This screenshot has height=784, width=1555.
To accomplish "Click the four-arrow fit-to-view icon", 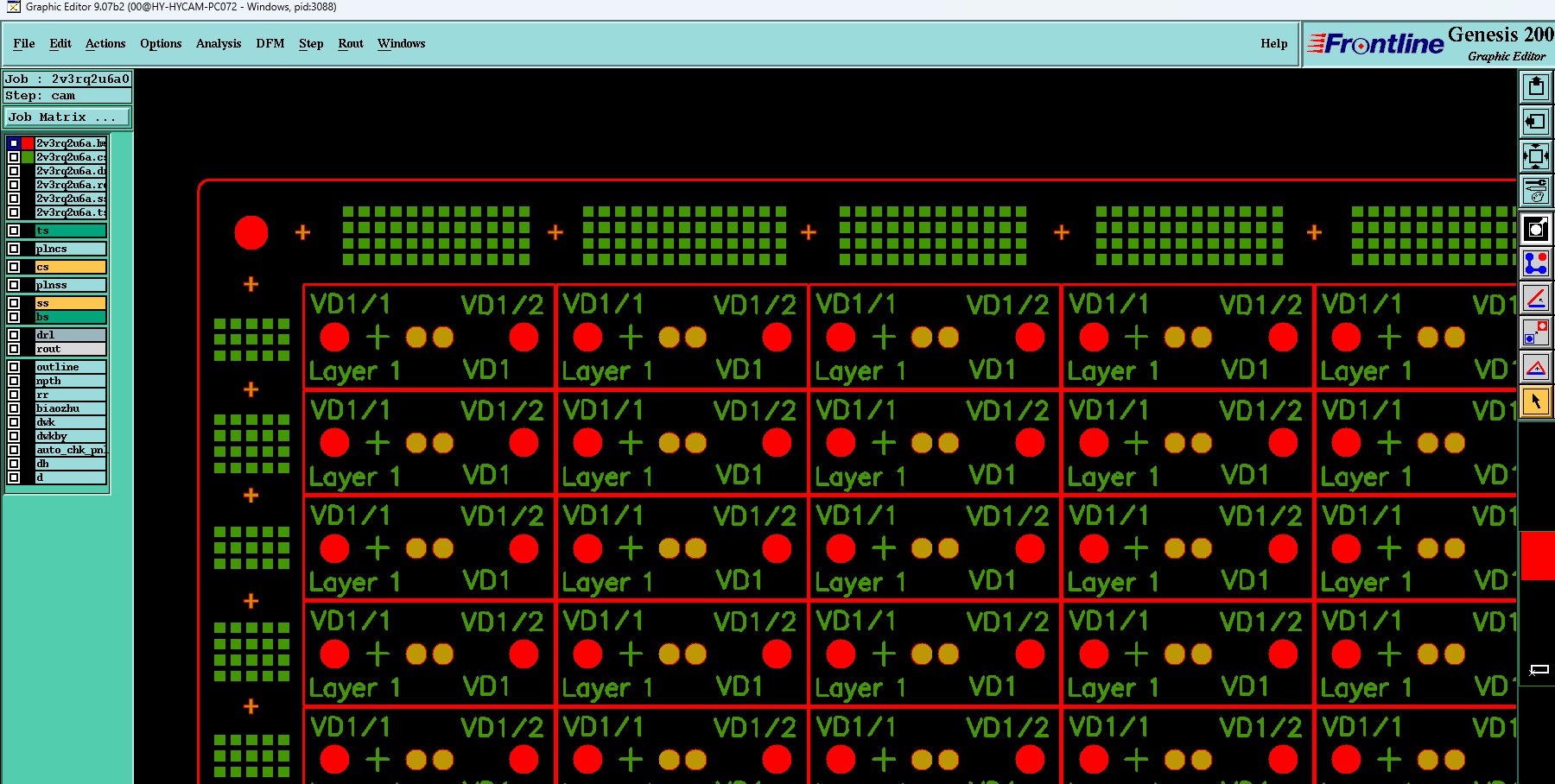I will tap(1535, 156).
